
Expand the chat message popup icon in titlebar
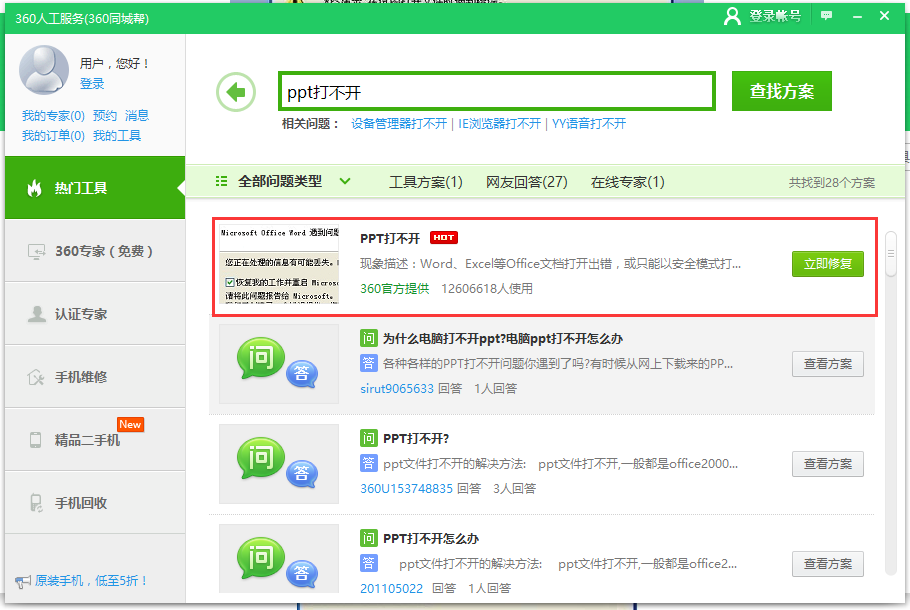827,15
